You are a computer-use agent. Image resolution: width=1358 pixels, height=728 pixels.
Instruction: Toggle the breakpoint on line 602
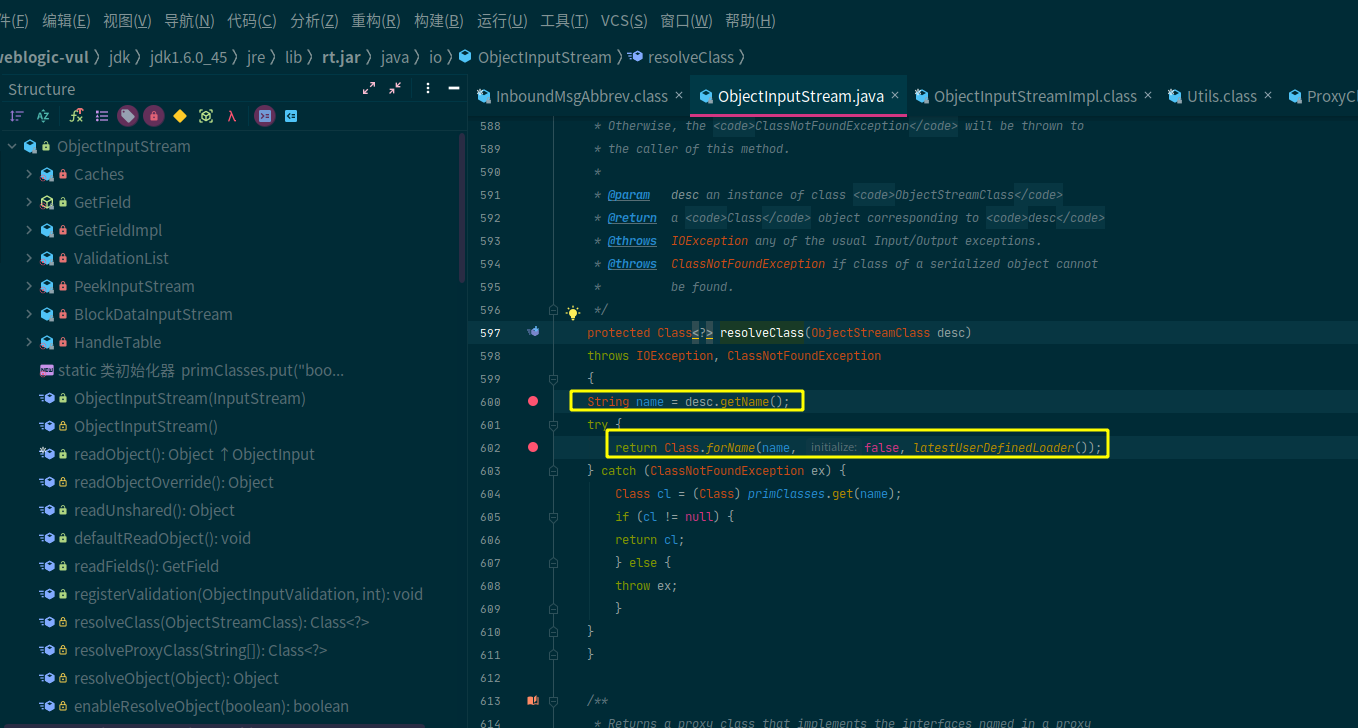pyautogui.click(x=533, y=447)
